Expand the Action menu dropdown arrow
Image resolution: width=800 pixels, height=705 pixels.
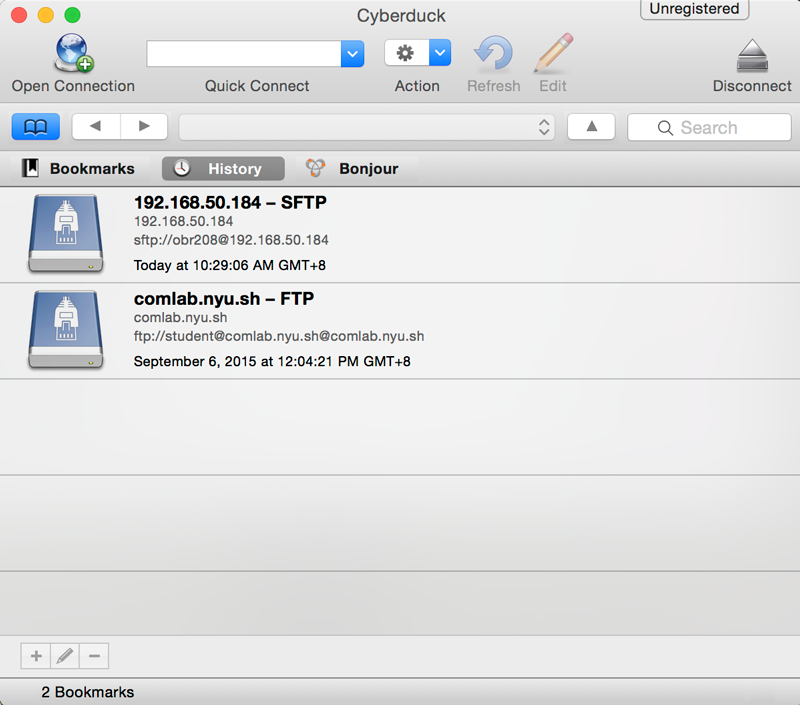440,53
